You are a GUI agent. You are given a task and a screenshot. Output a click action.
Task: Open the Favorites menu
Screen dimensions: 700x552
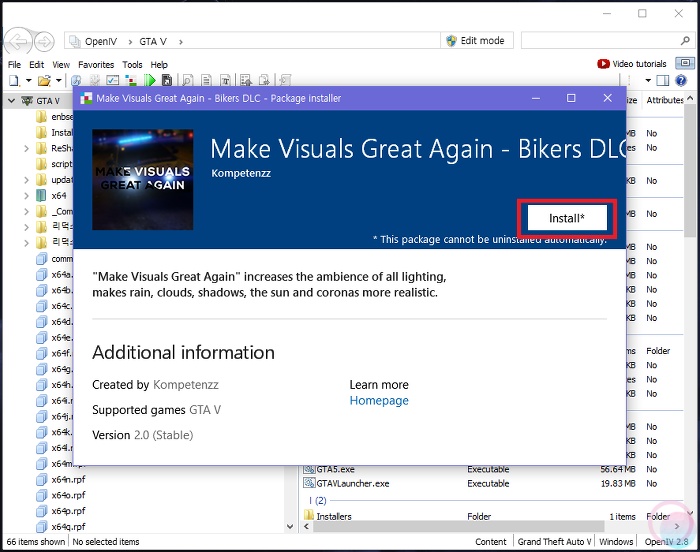pos(96,65)
